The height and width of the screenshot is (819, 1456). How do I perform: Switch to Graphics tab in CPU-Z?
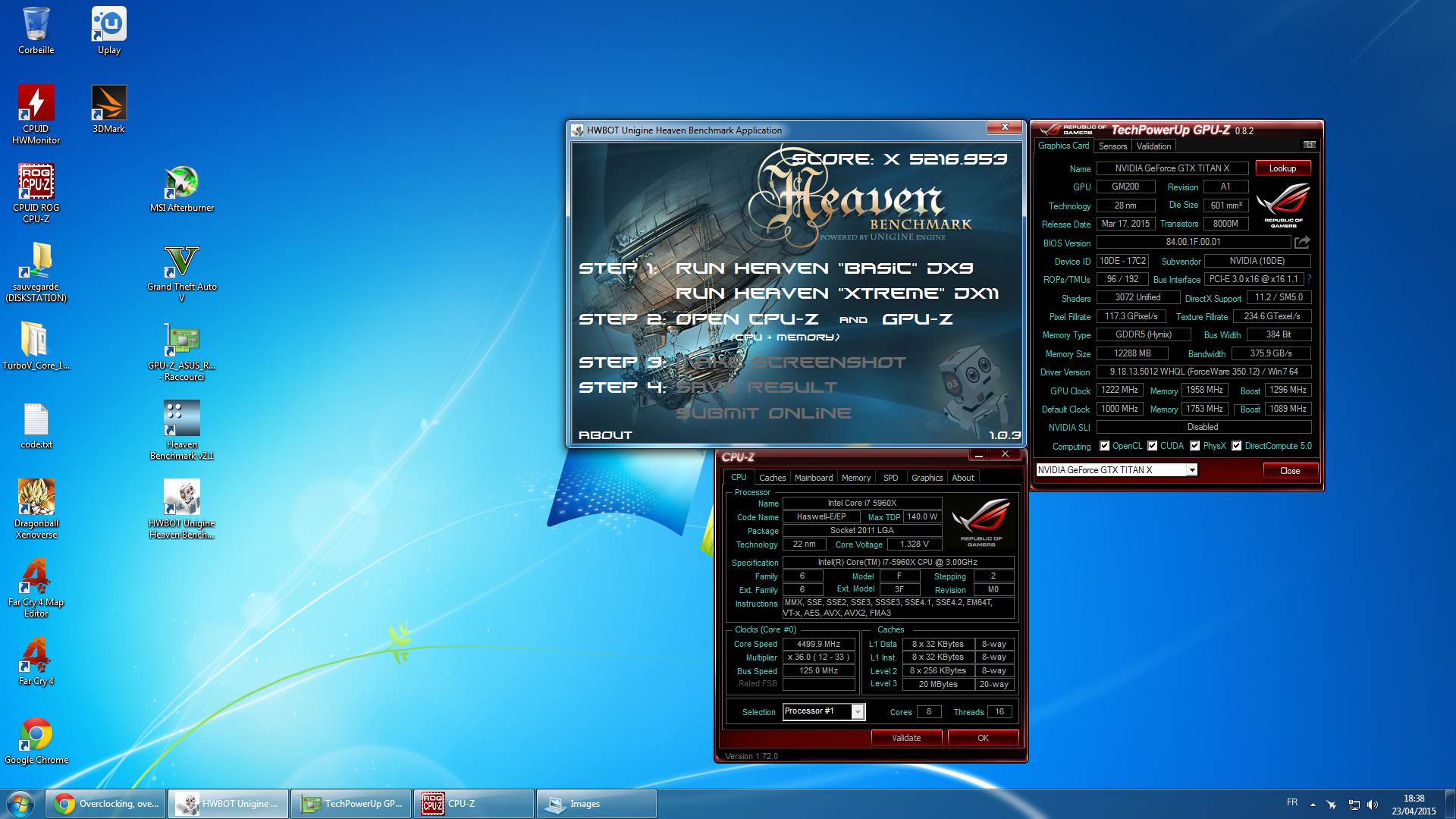click(927, 478)
